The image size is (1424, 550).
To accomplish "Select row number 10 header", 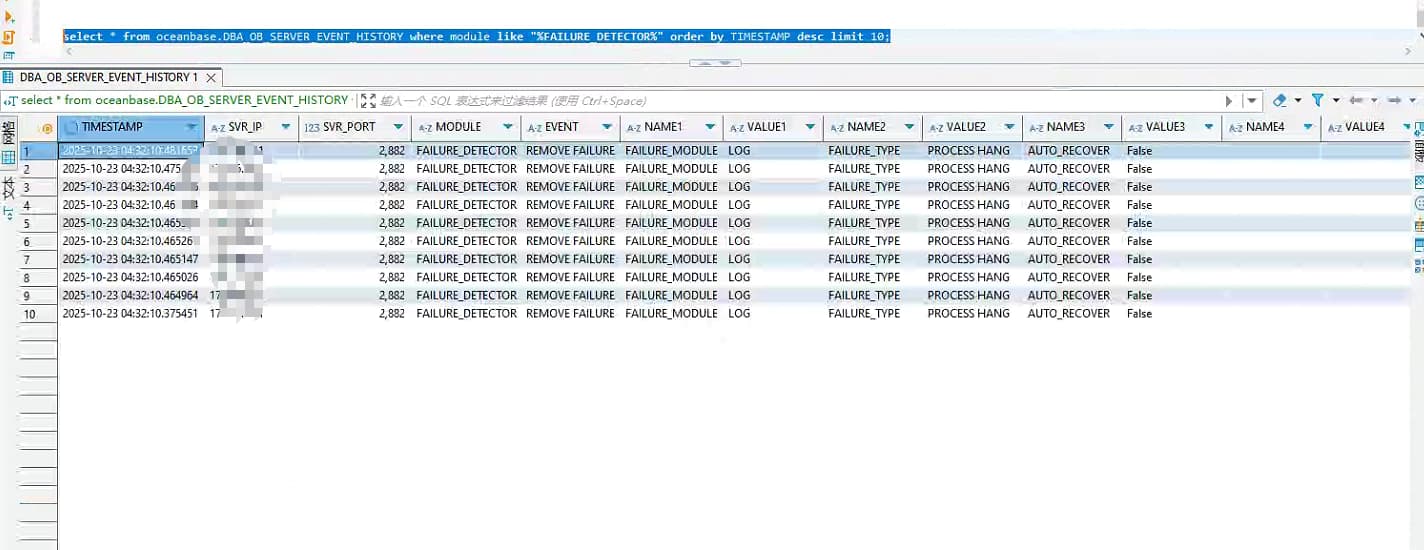I will click(x=30, y=314).
